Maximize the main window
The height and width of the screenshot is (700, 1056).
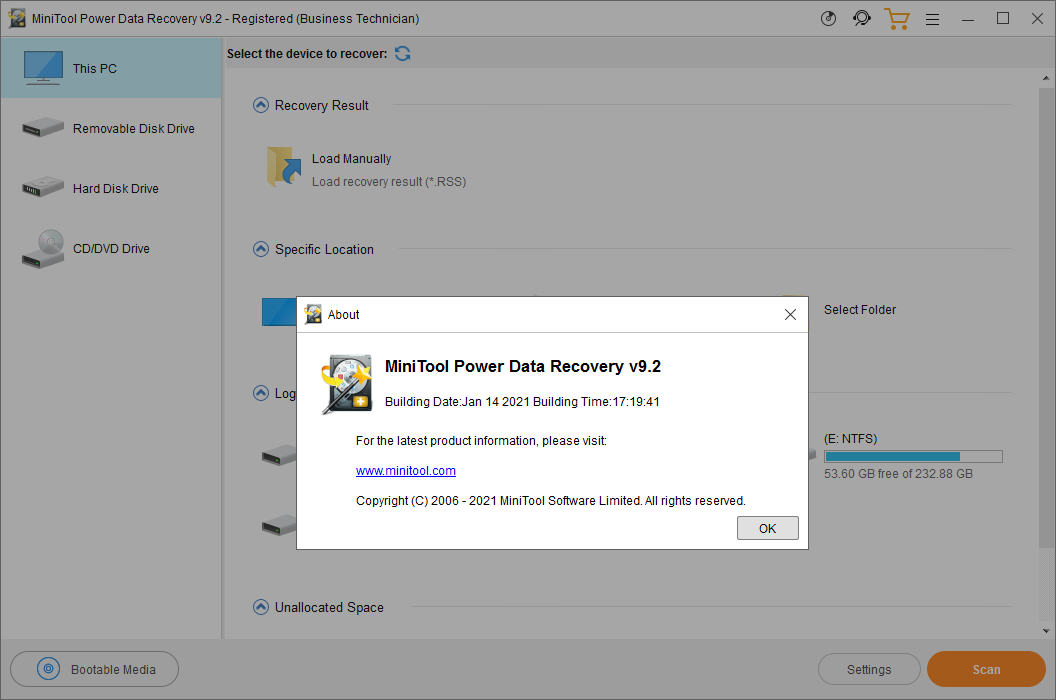click(x=1003, y=19)
